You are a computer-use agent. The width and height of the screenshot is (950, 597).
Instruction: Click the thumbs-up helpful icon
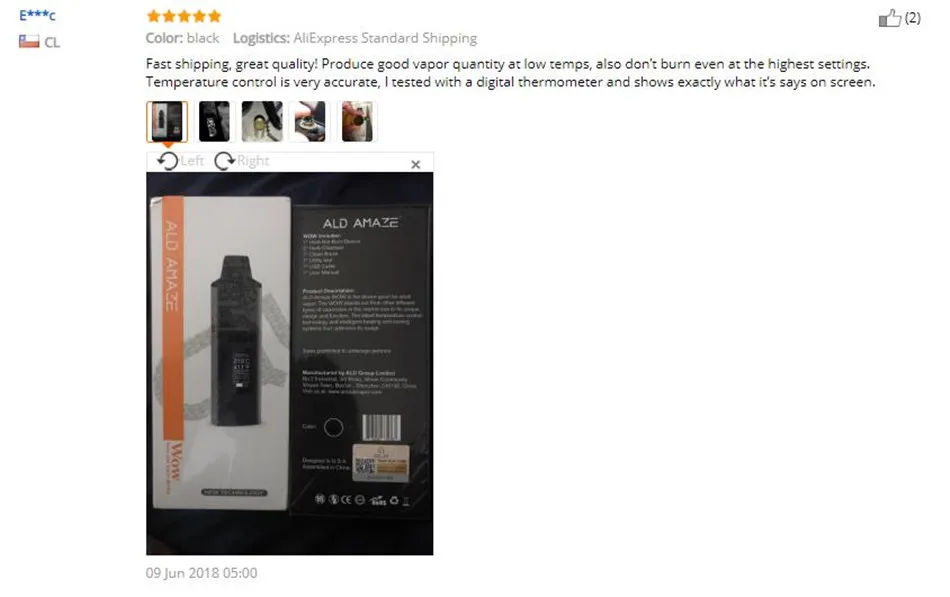[x=889, y=18]
